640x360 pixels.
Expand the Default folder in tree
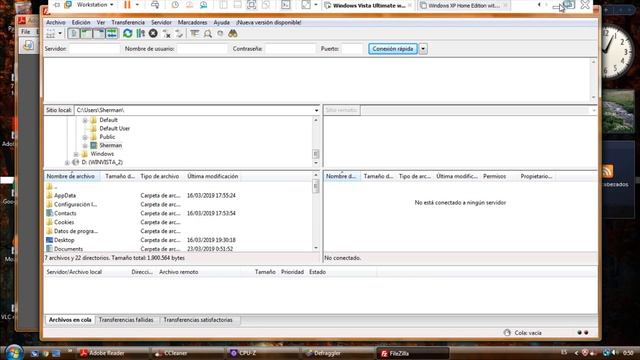(85, 120)
